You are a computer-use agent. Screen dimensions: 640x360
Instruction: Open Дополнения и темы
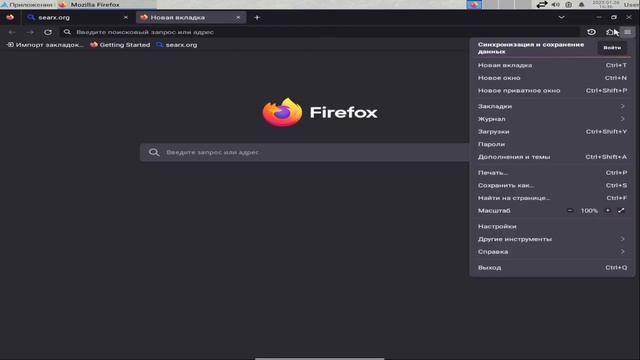[552, 157]
